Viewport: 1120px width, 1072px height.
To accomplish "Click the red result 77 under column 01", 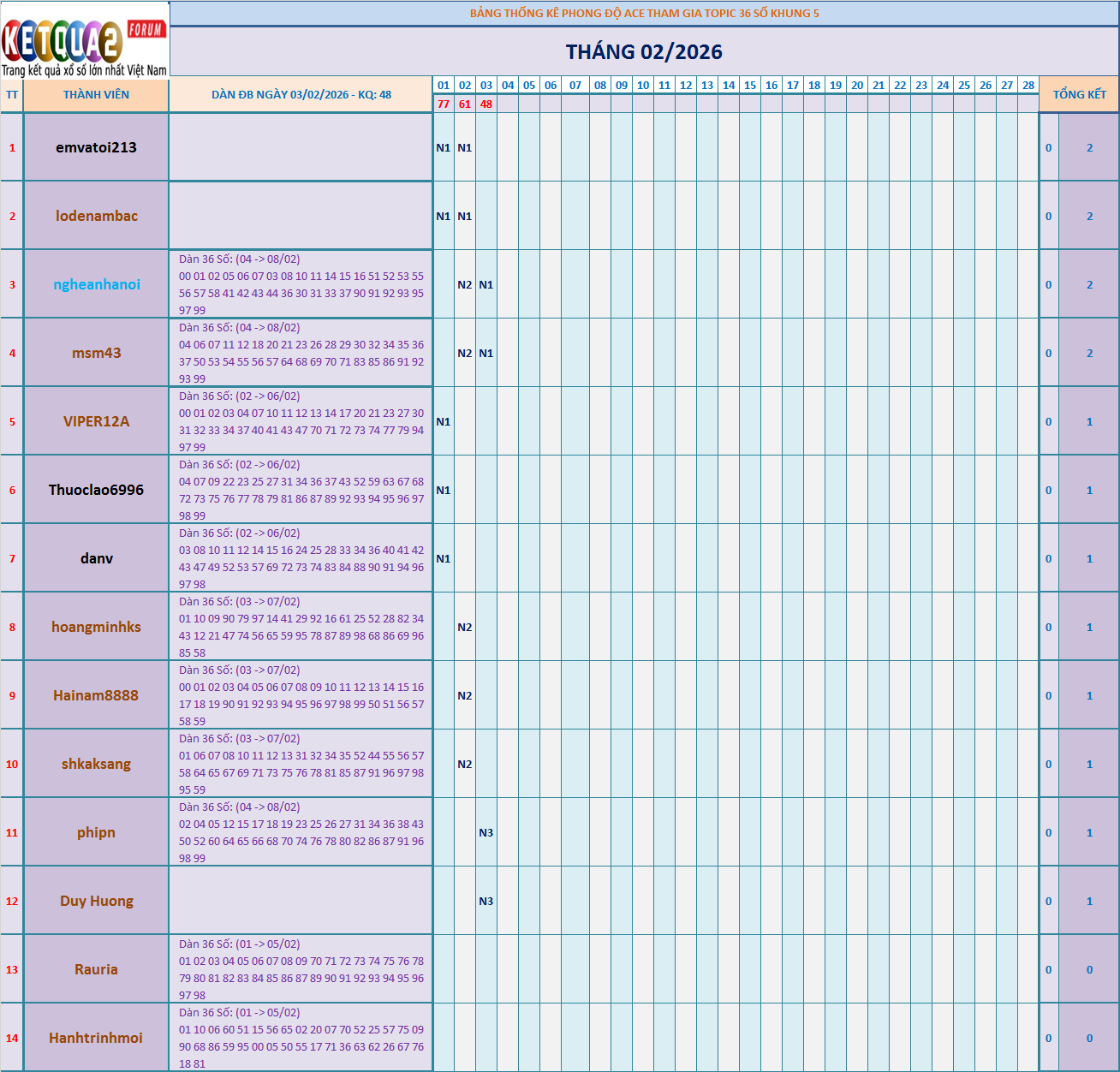I will coord(443,104).
